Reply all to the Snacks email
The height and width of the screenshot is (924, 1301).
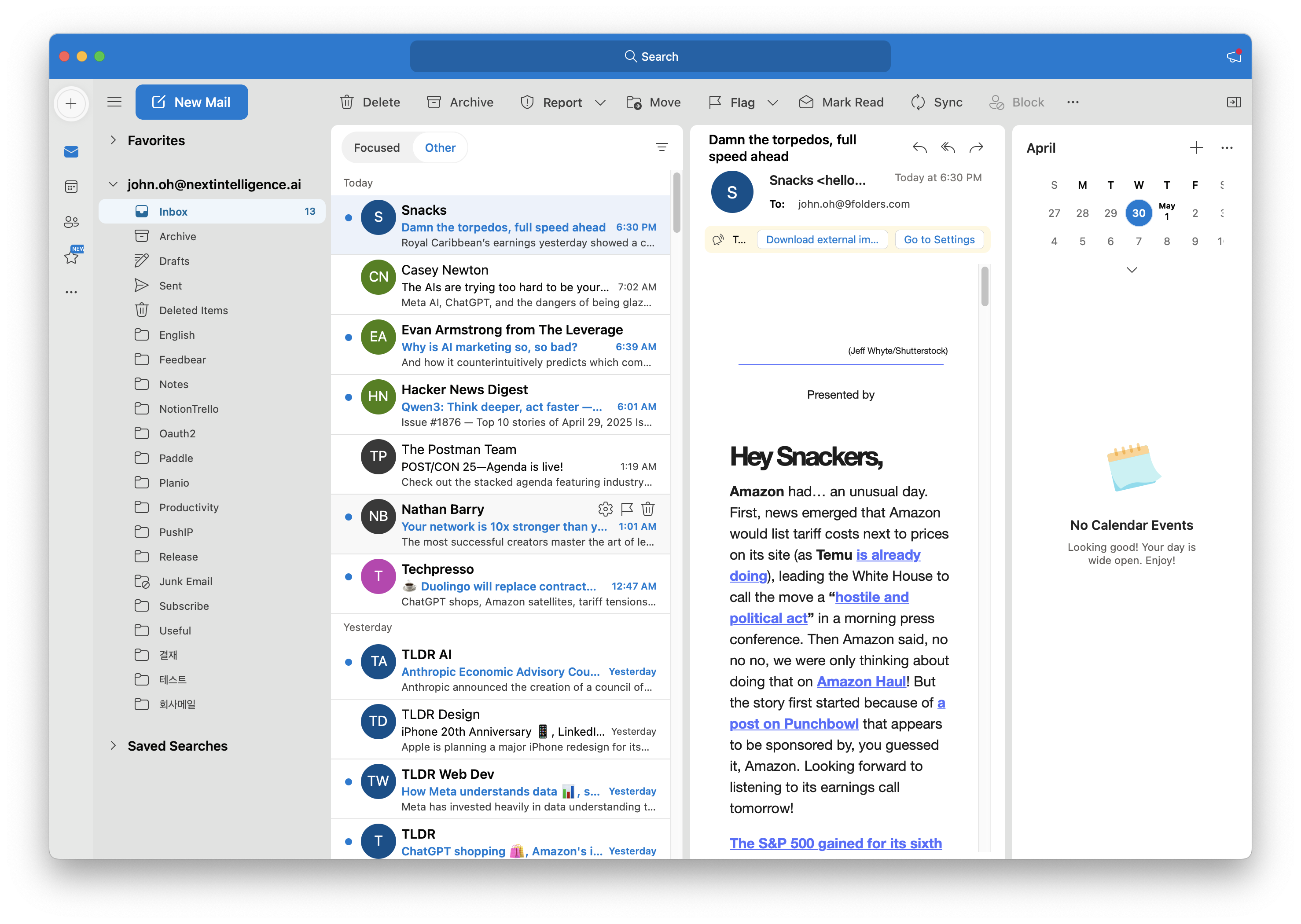click(x=948, y=148)
